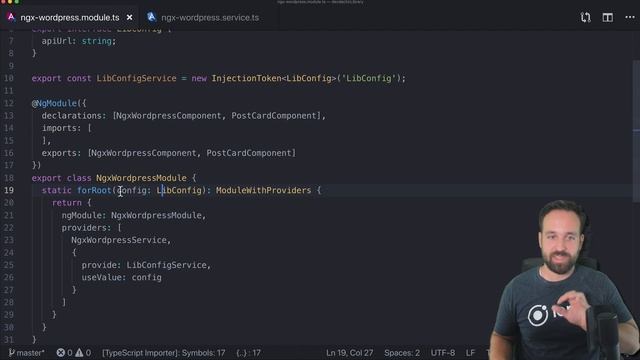This screenshot has height=360, width=640.
Task: Open the ngx-wordpress.service.ts tab
Action: click(210, 18)
